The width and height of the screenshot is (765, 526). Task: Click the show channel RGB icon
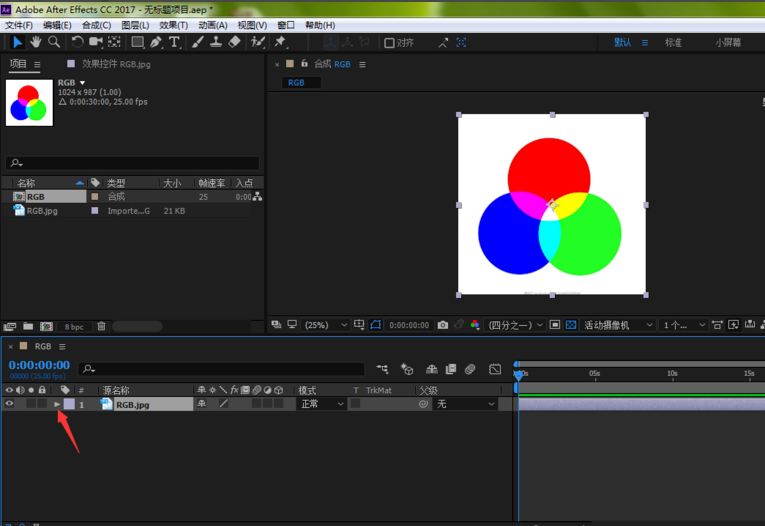(477, 325)
